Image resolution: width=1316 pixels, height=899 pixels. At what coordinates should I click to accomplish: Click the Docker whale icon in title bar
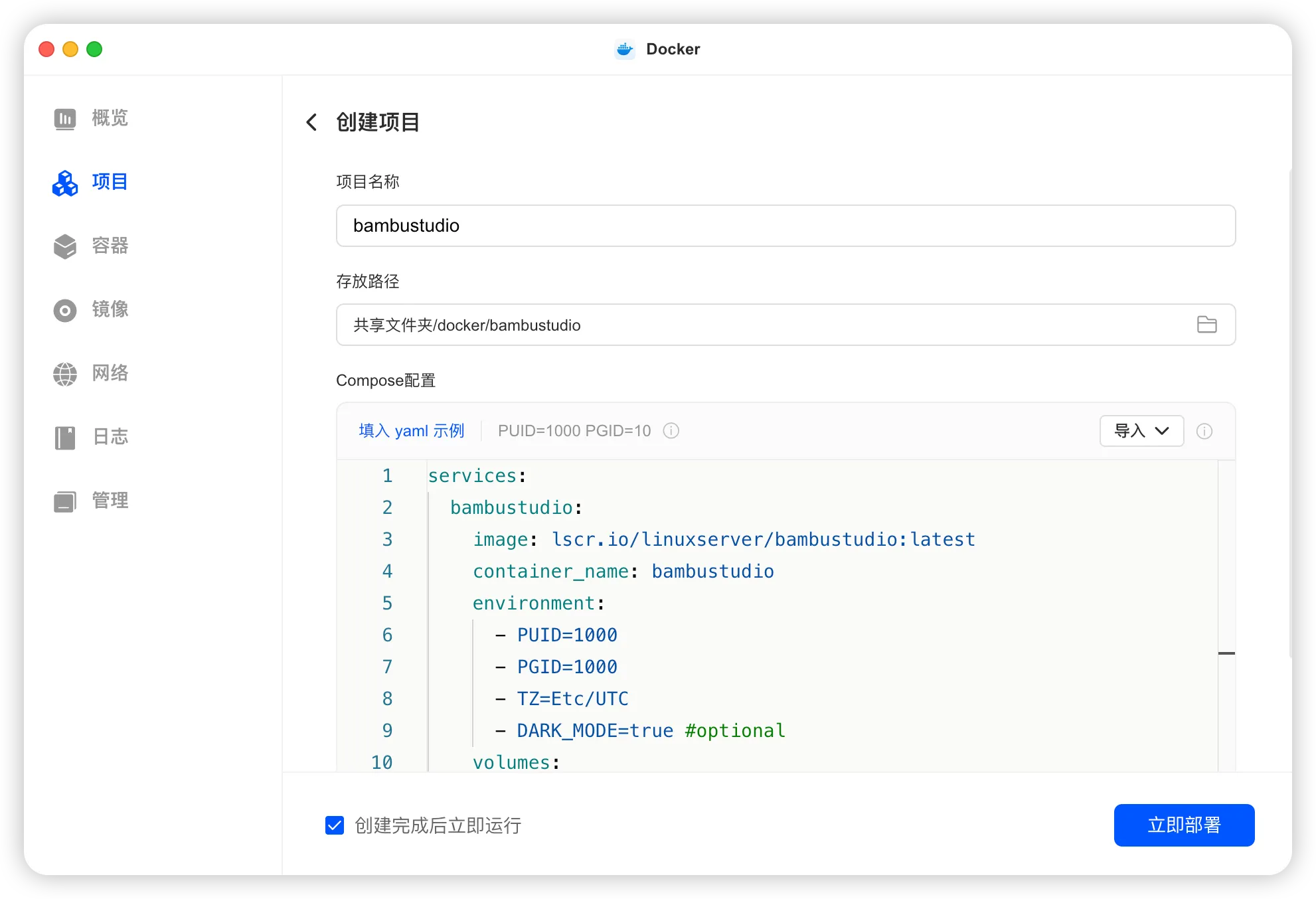click(x=624, y=49)
